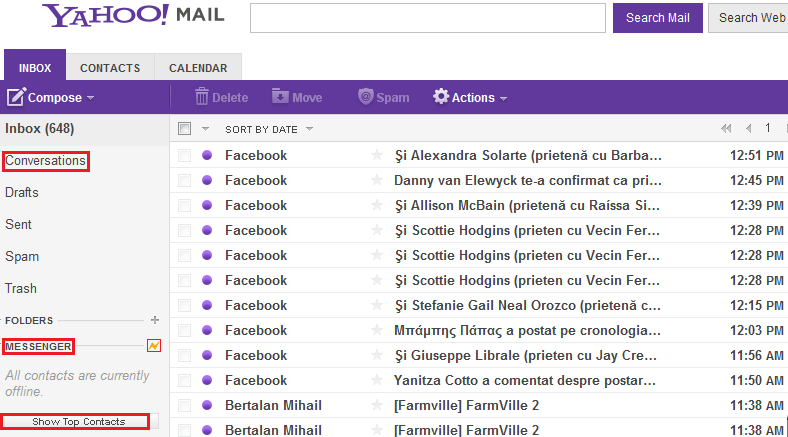Check the Stefanie Gail Neal Orozco checkbox
Viewport: 788px width, 437px height.
pos(184,305)
